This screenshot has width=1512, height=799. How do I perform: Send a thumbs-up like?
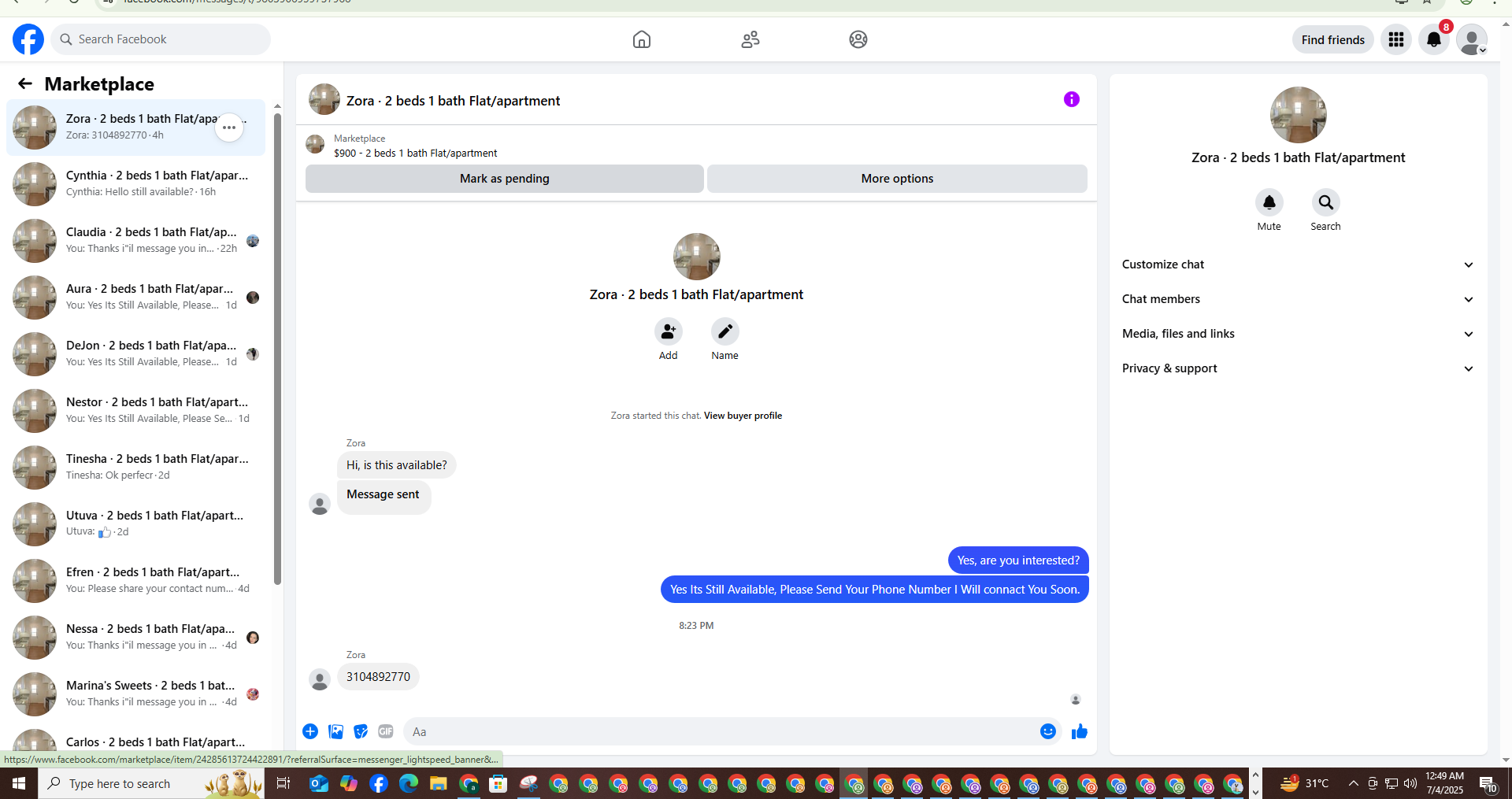tap(1079, 731)
